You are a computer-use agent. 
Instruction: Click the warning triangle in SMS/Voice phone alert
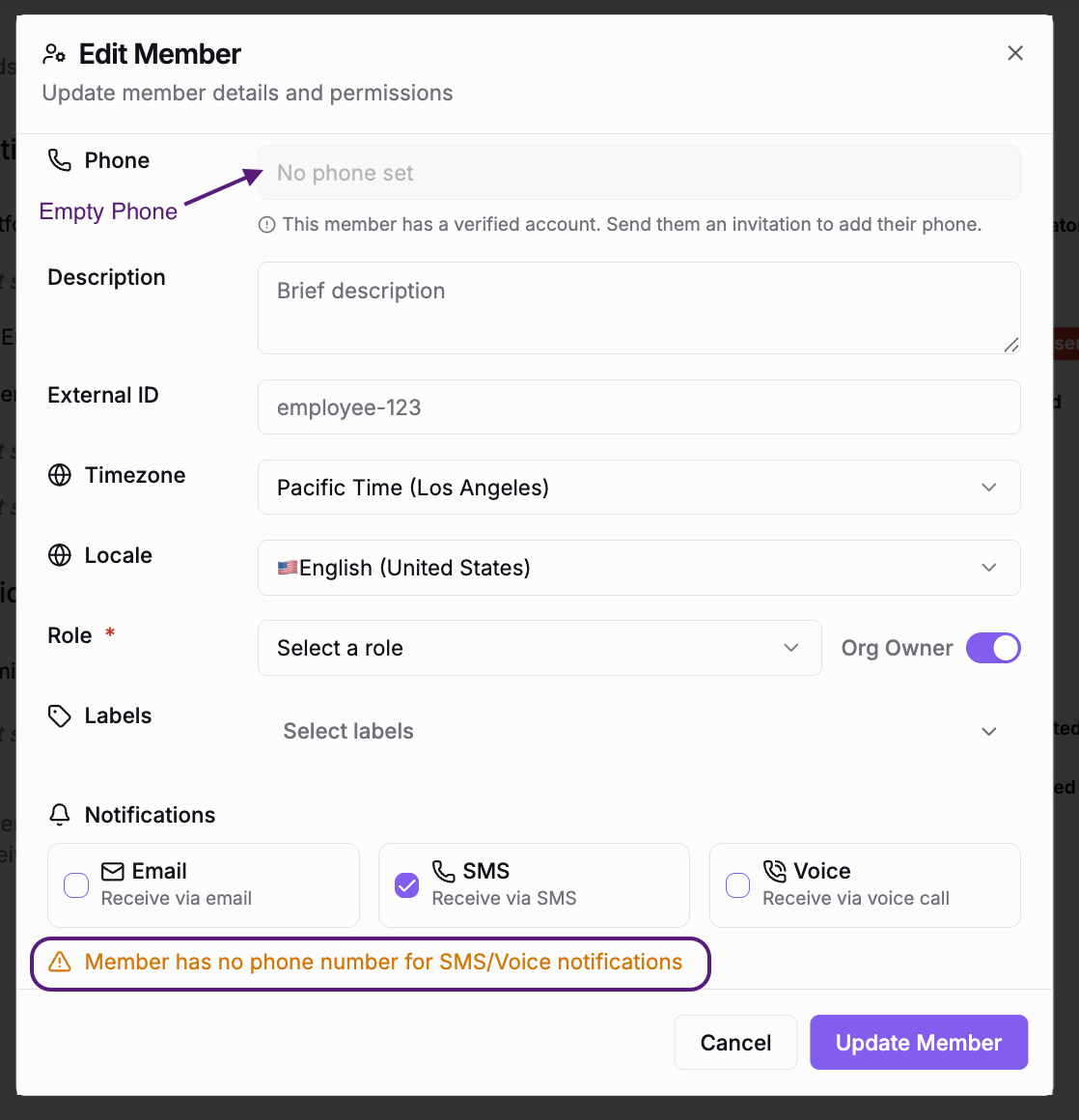pyautogui.click(x=58, y=962)
